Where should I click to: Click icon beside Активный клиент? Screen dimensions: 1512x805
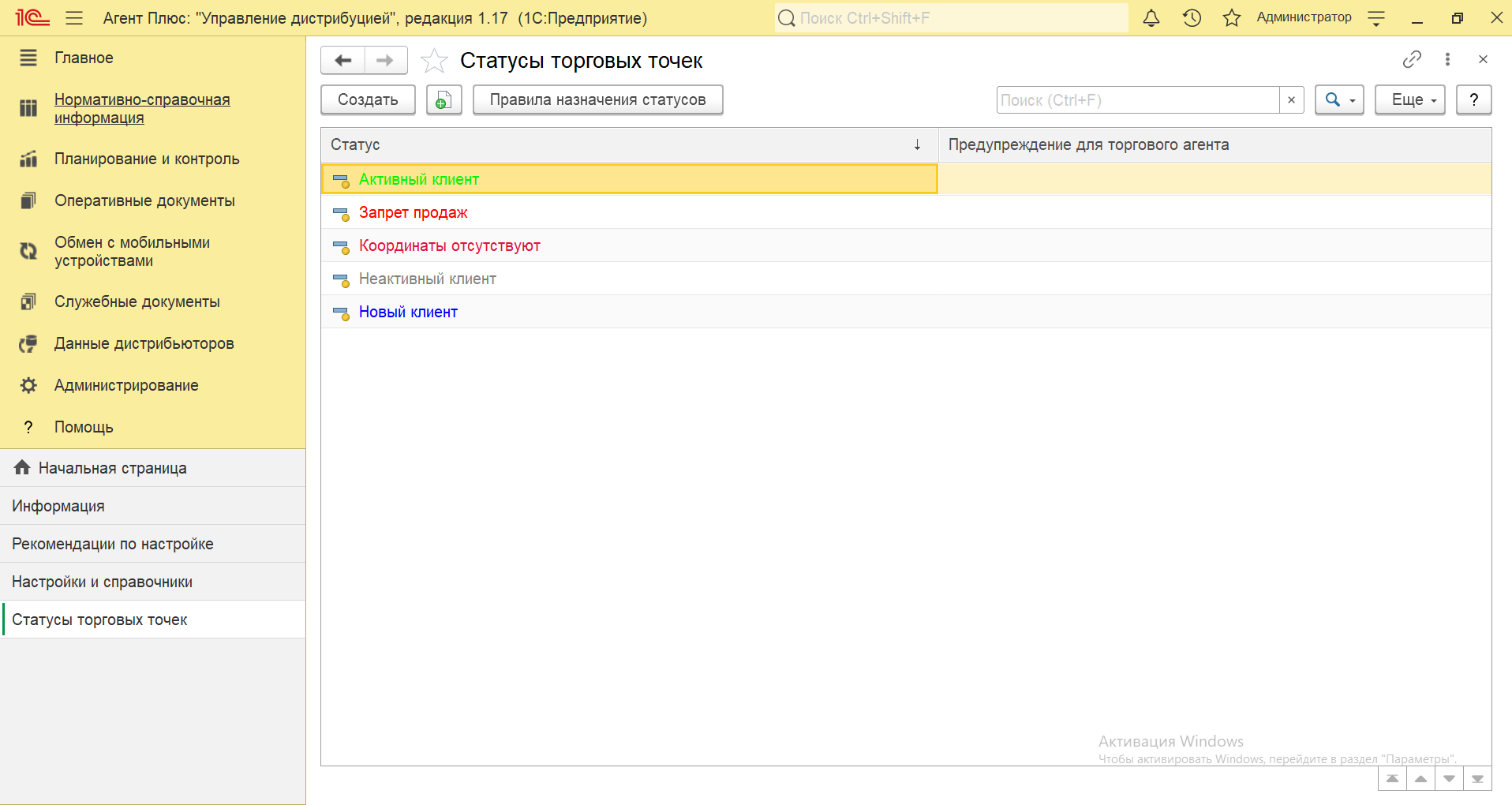point(341,181)
